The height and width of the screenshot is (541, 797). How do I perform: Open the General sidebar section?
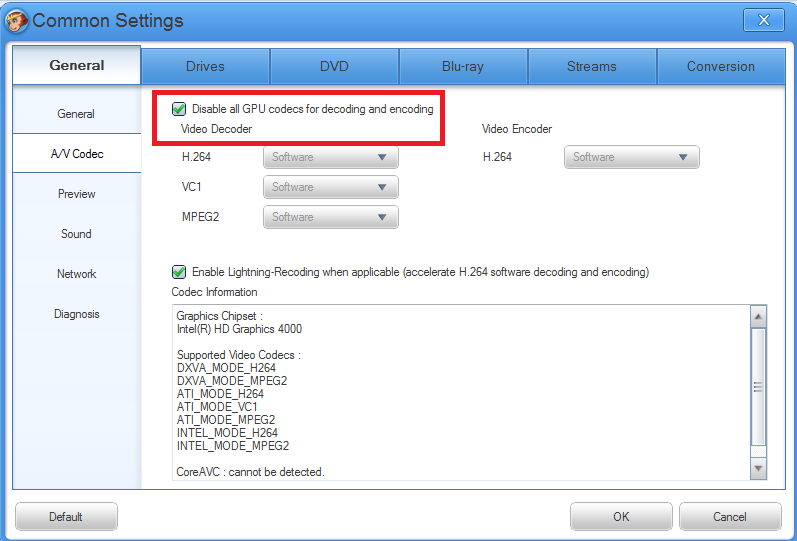76,114
